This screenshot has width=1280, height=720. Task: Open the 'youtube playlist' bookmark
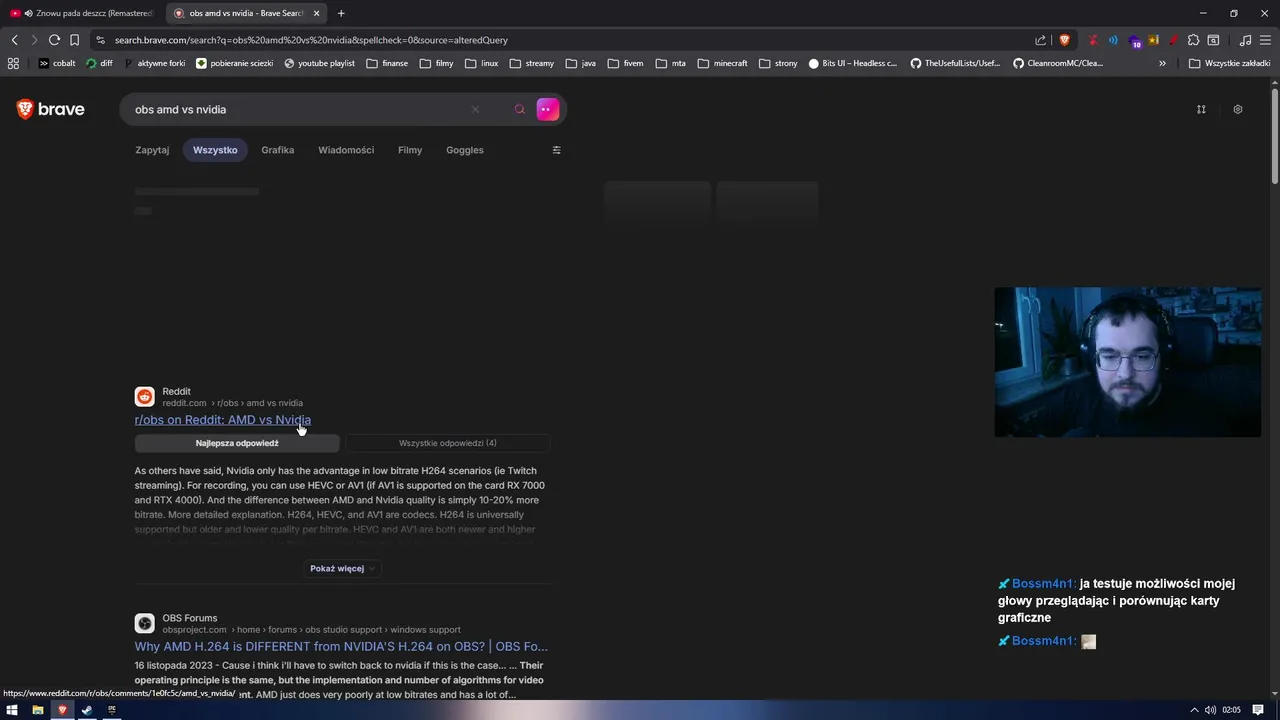point(319,63)
